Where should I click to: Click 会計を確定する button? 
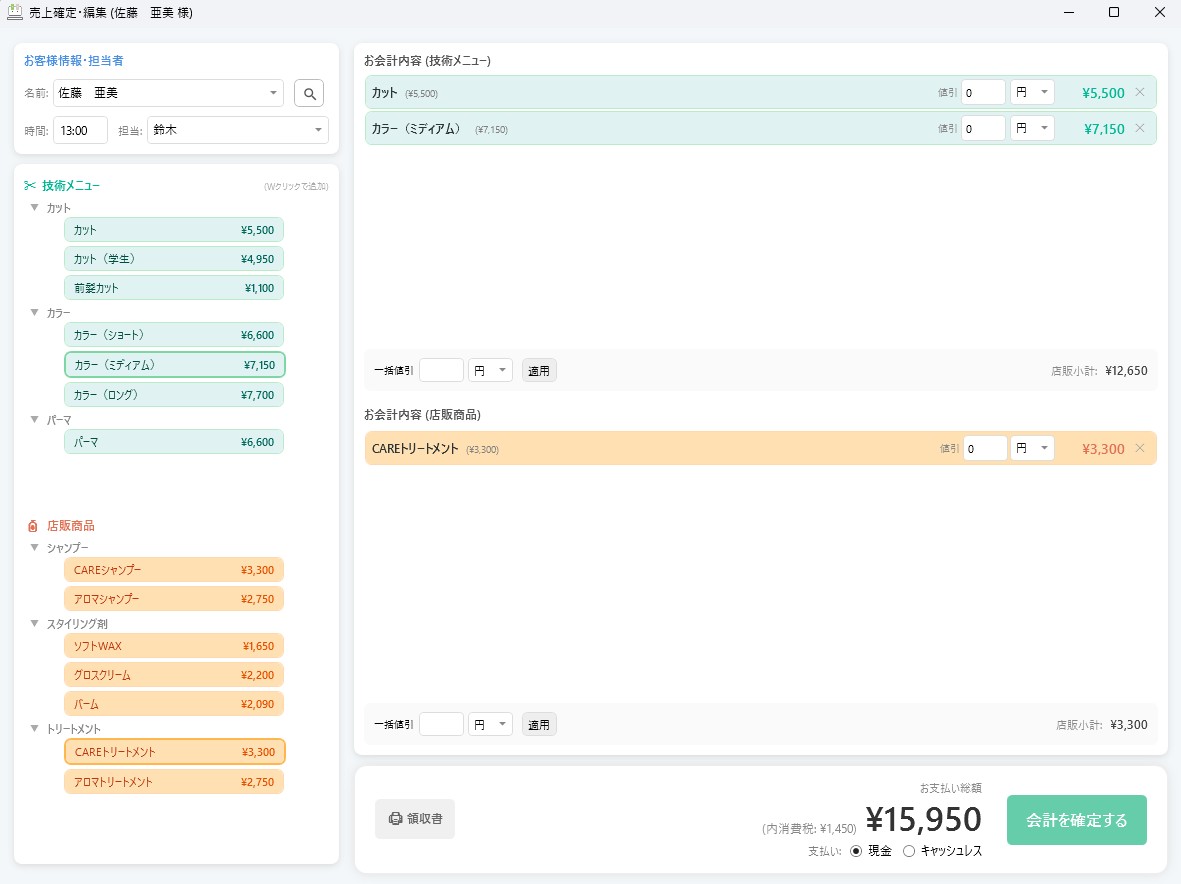(x=1076, y=820)
